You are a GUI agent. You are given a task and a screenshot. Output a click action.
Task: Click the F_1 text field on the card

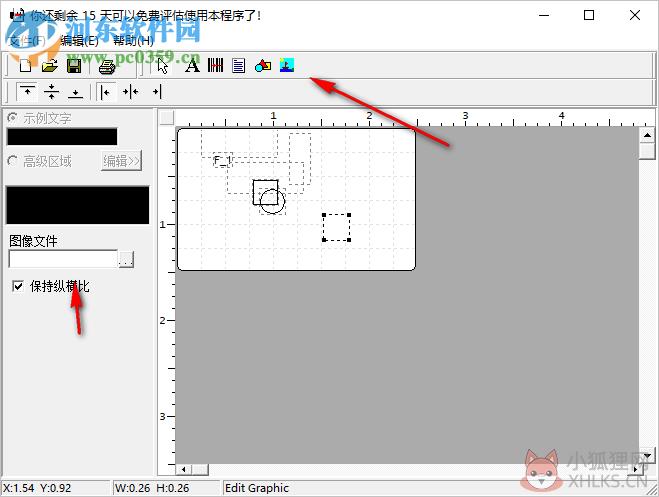(222, 160)
